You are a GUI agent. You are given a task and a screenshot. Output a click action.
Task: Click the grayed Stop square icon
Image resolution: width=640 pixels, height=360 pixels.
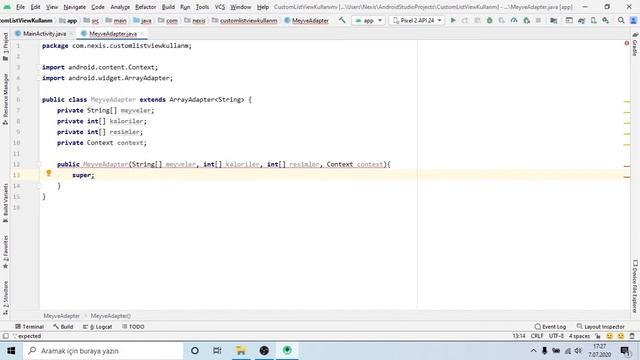538,20
